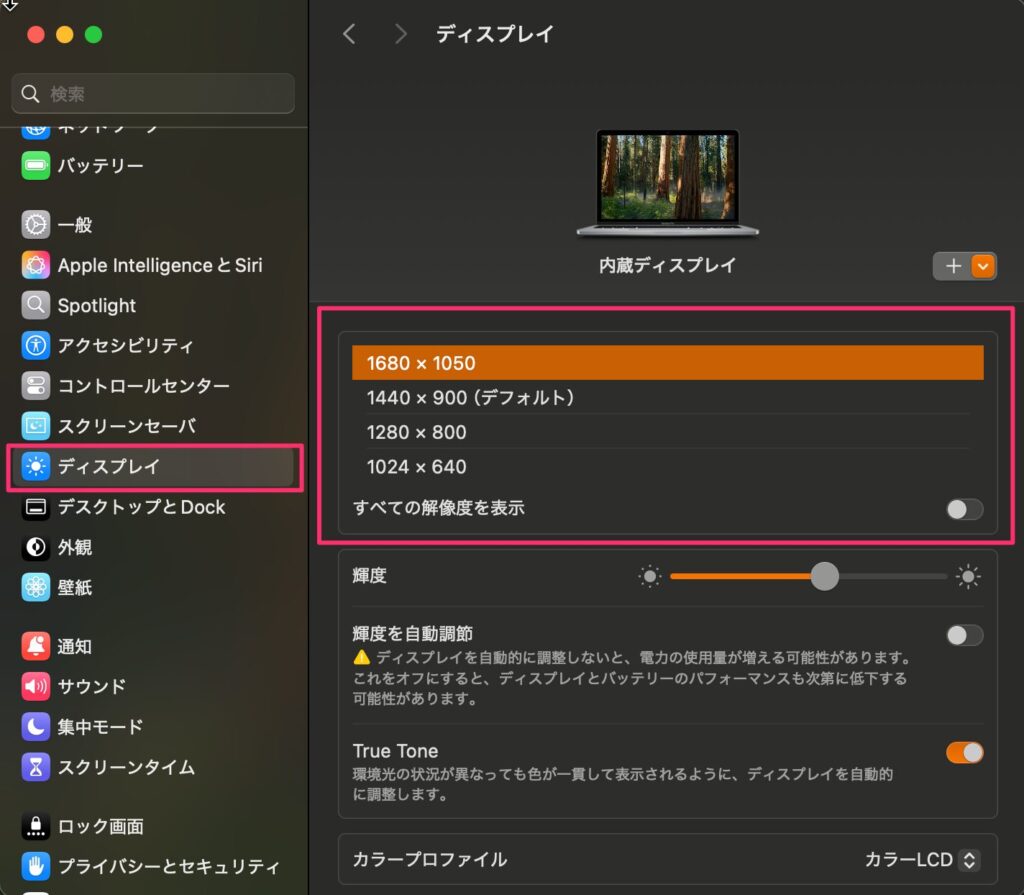Open the General (一般) settings icon
Viewport: 1024px width, 895px height.
[x=36, y=225]
